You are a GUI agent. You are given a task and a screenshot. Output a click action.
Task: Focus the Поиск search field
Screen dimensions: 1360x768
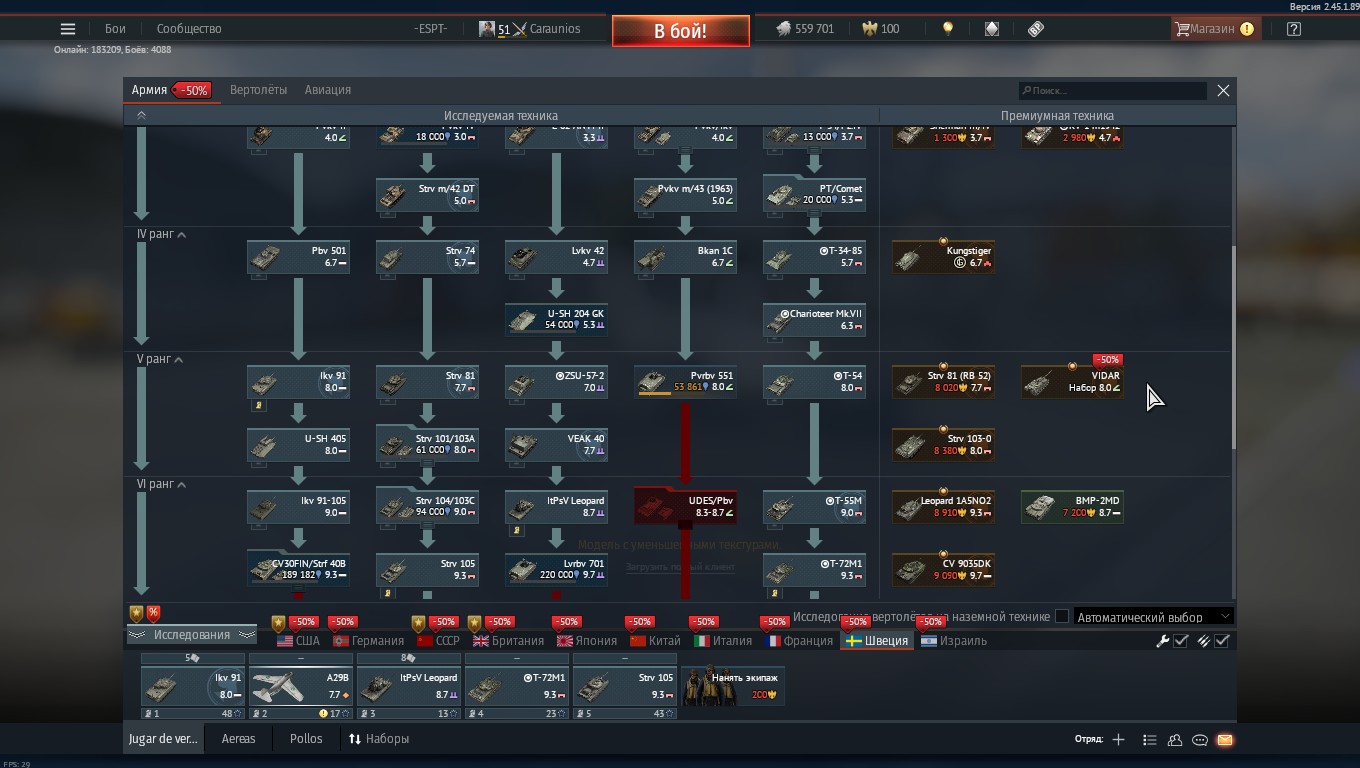click(x=1113, y=91)
